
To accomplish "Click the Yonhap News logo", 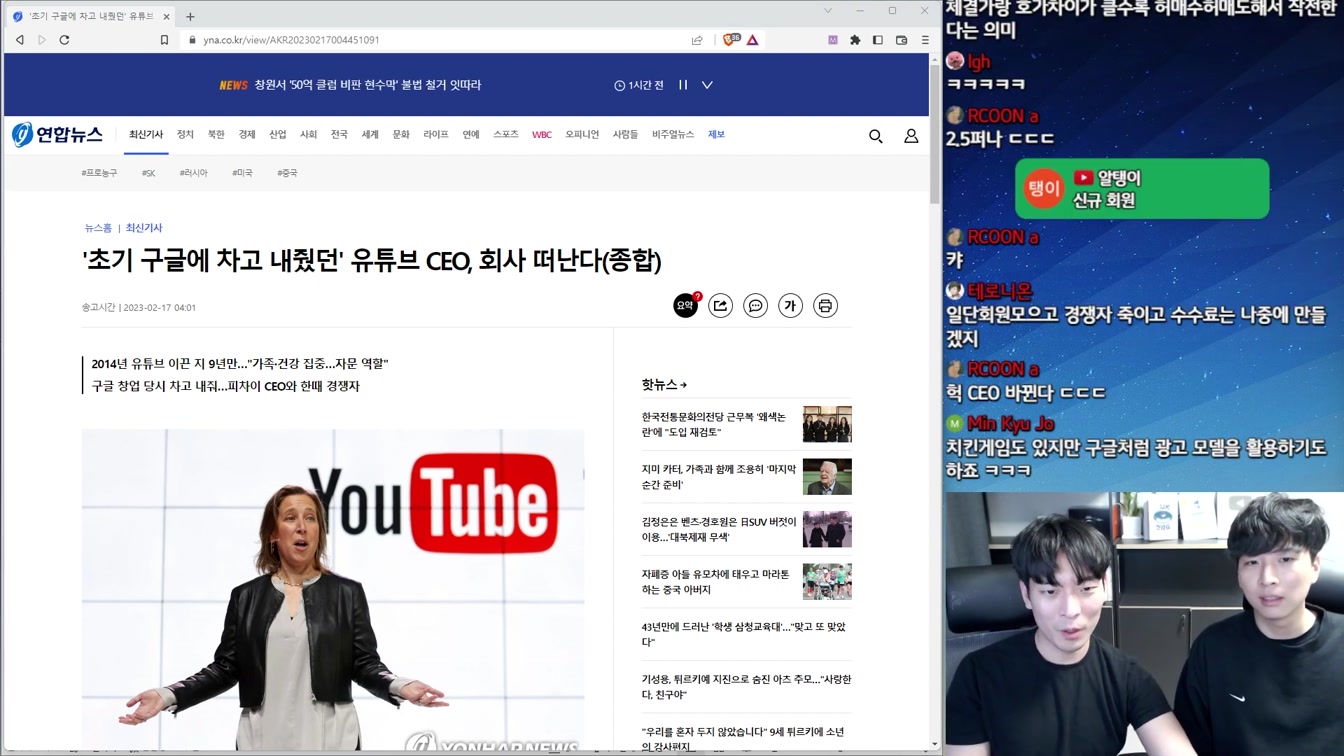I will click(x=58, y=135).
